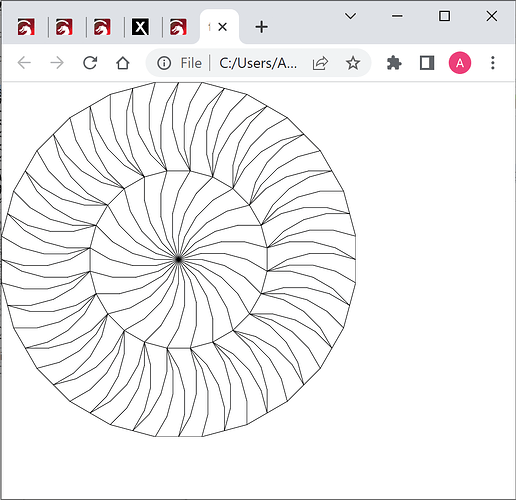Click the reload page icon
The height and width of the screenshot is (500, 516).
90,63
